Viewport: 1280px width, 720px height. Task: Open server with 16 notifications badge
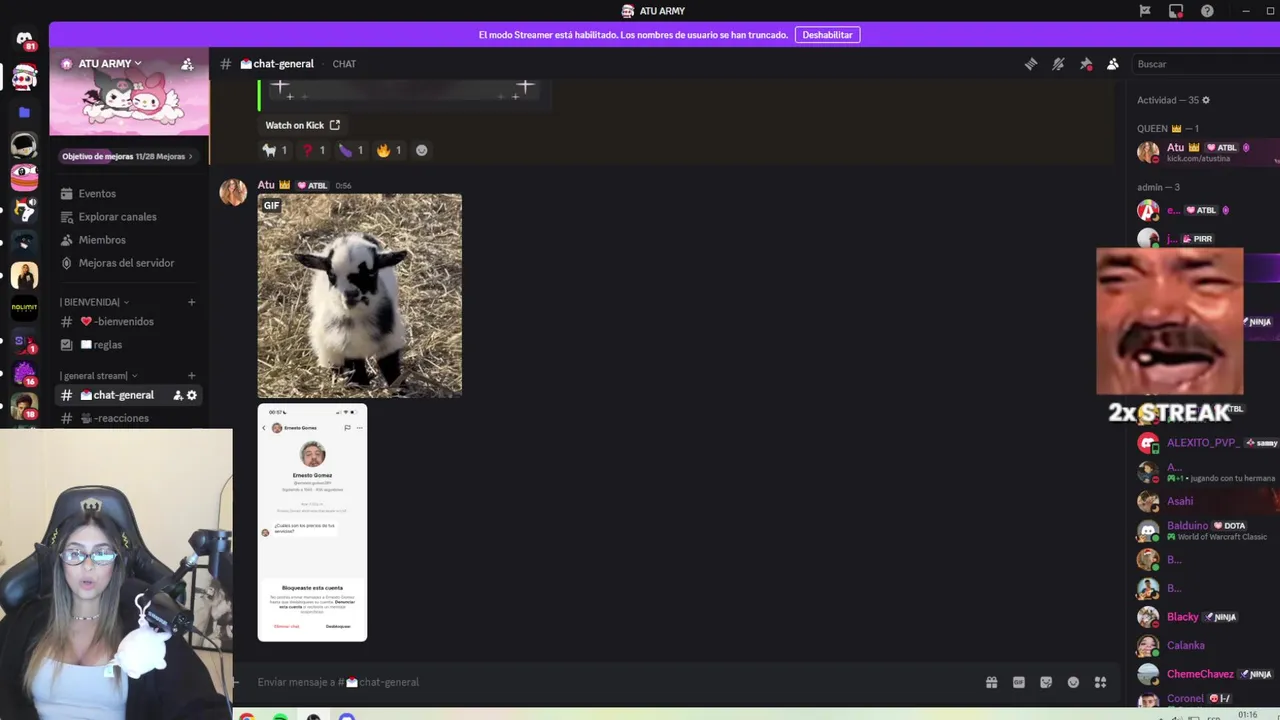coord(24,374)
